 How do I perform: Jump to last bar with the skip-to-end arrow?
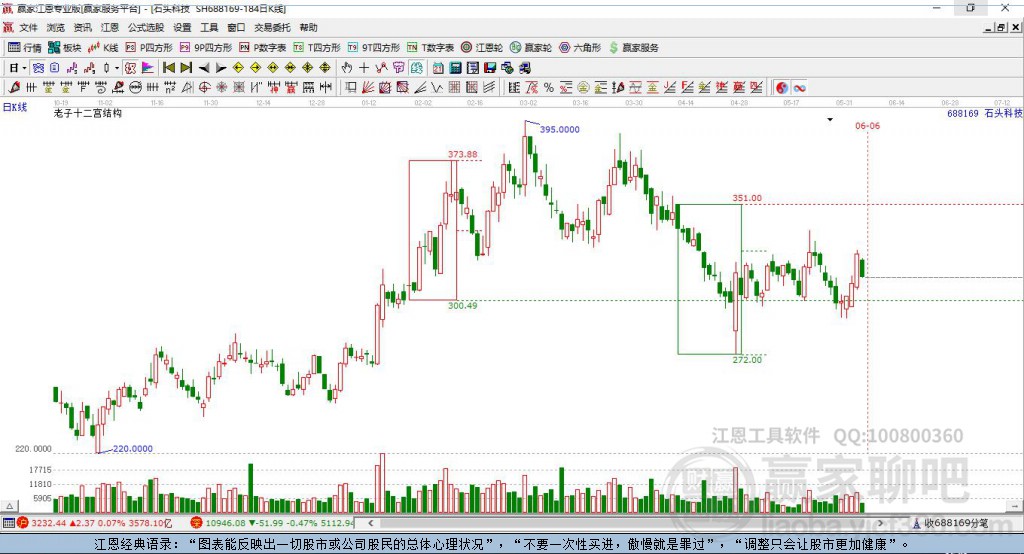point(186,68)
